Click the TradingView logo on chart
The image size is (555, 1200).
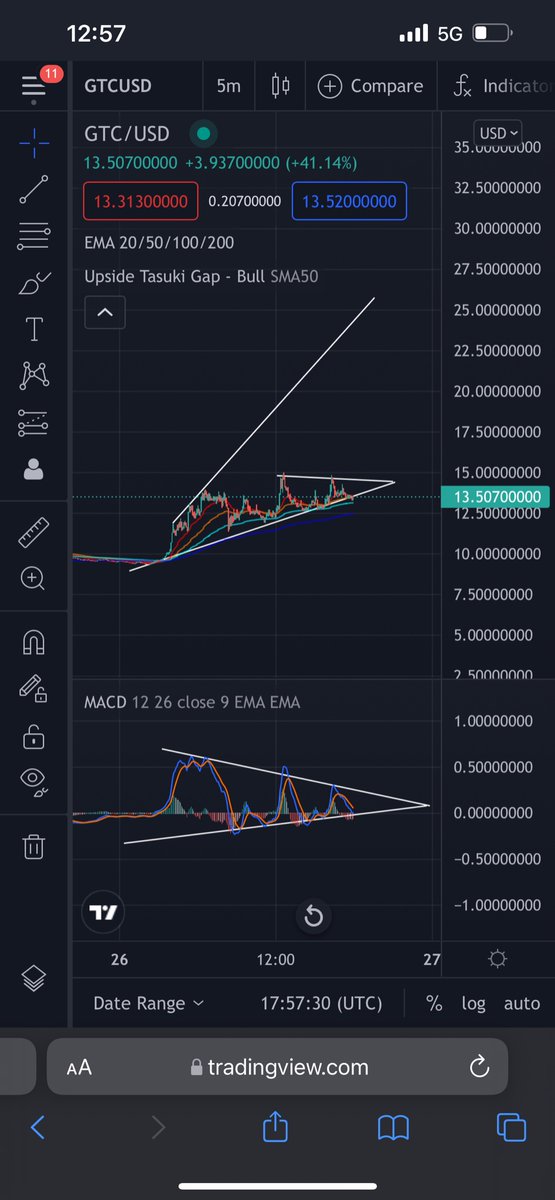tap(104, 912)
